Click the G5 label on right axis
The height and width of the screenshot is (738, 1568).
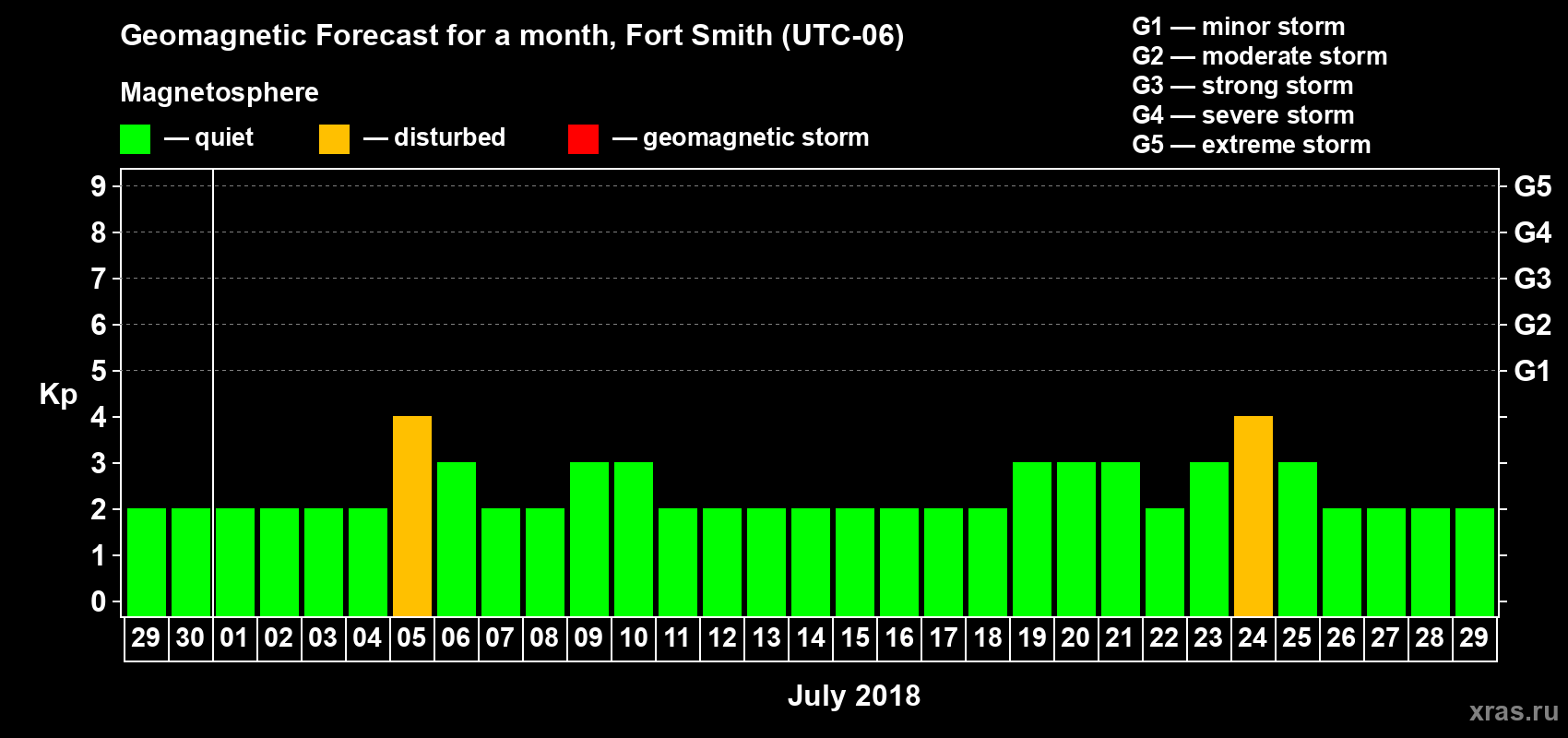pyautogui.click(x=1533, y=186)
